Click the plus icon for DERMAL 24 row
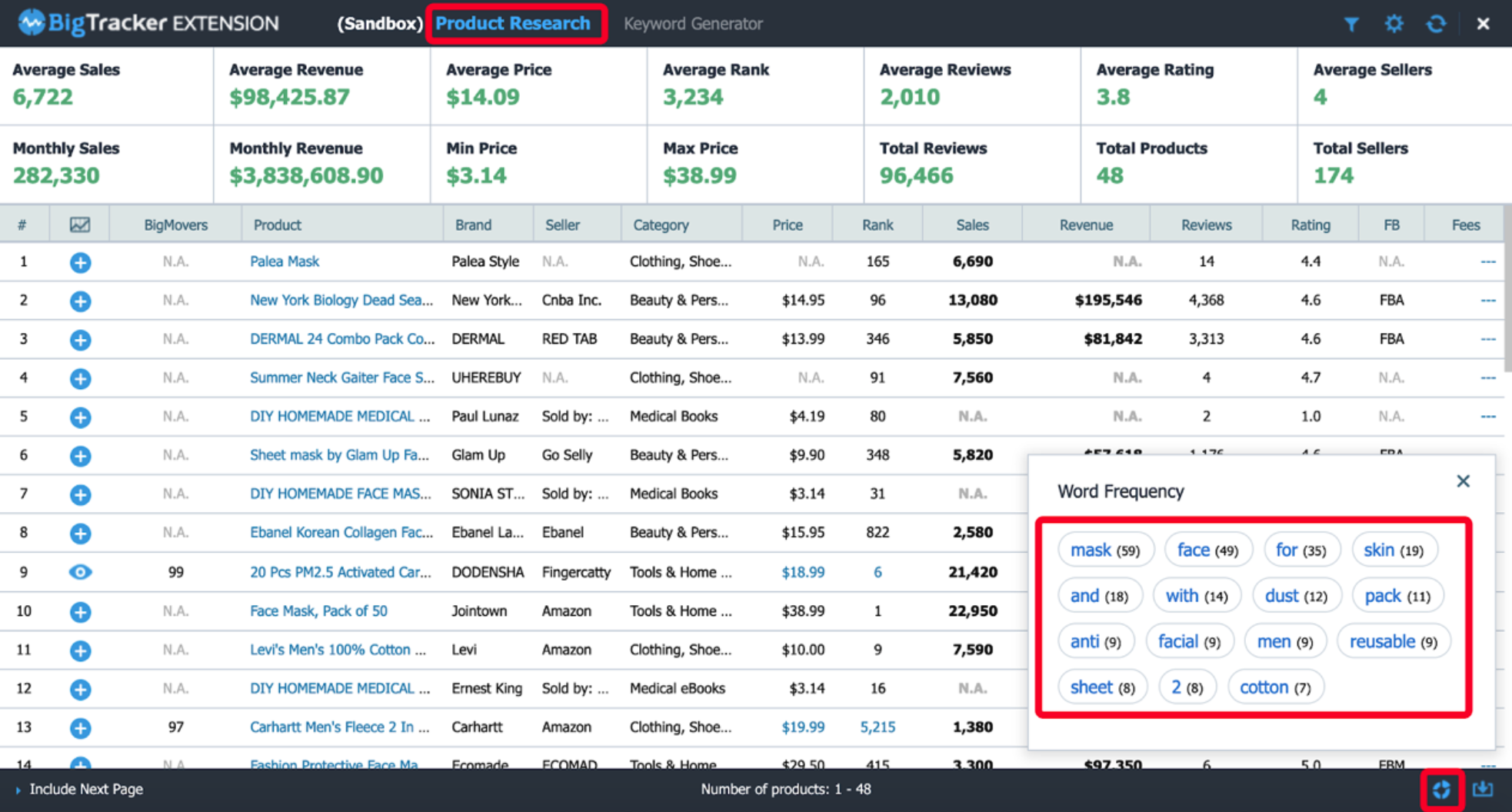 point(80,339)
